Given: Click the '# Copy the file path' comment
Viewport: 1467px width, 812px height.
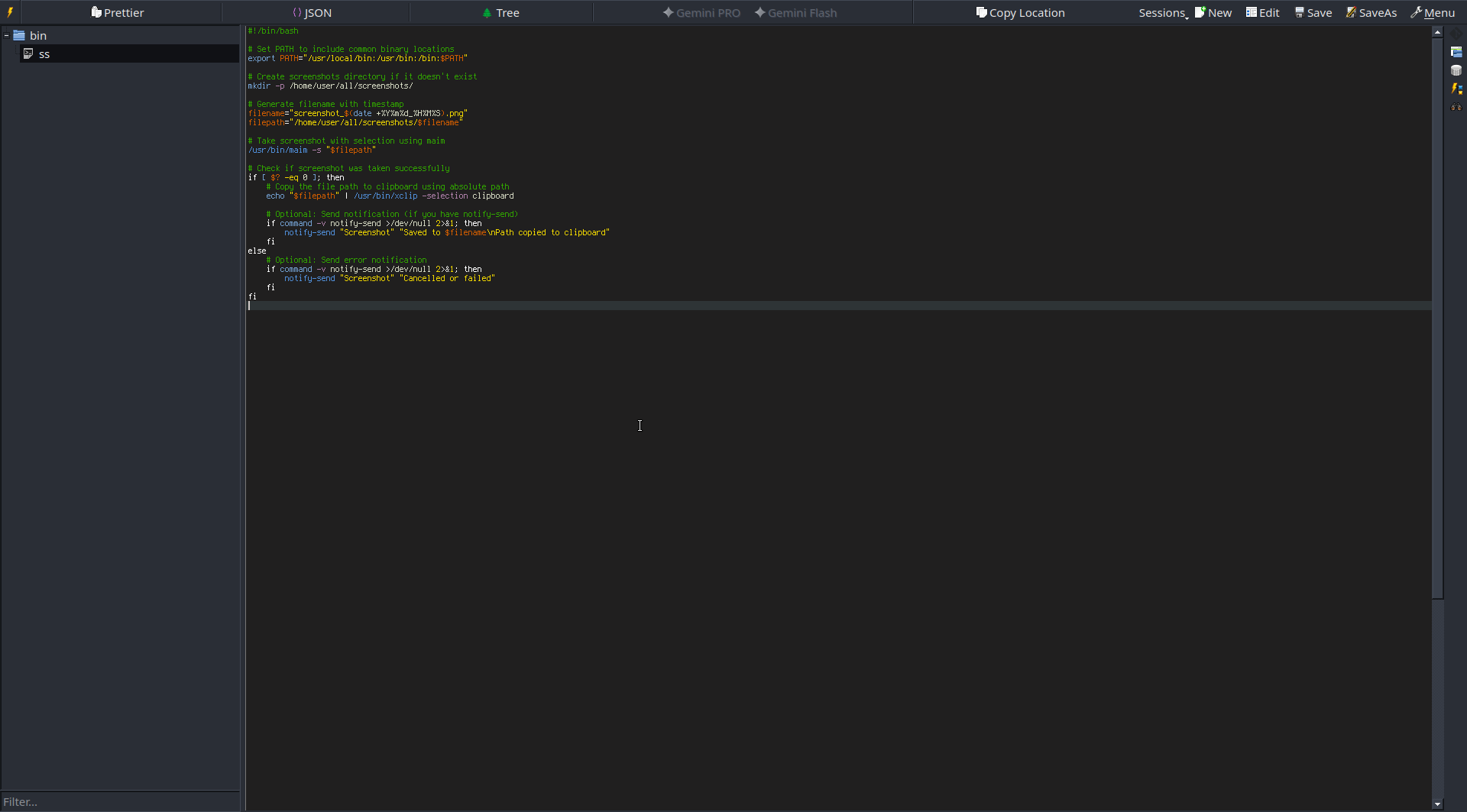Looking at the screenshot, I should coord(387,186).
